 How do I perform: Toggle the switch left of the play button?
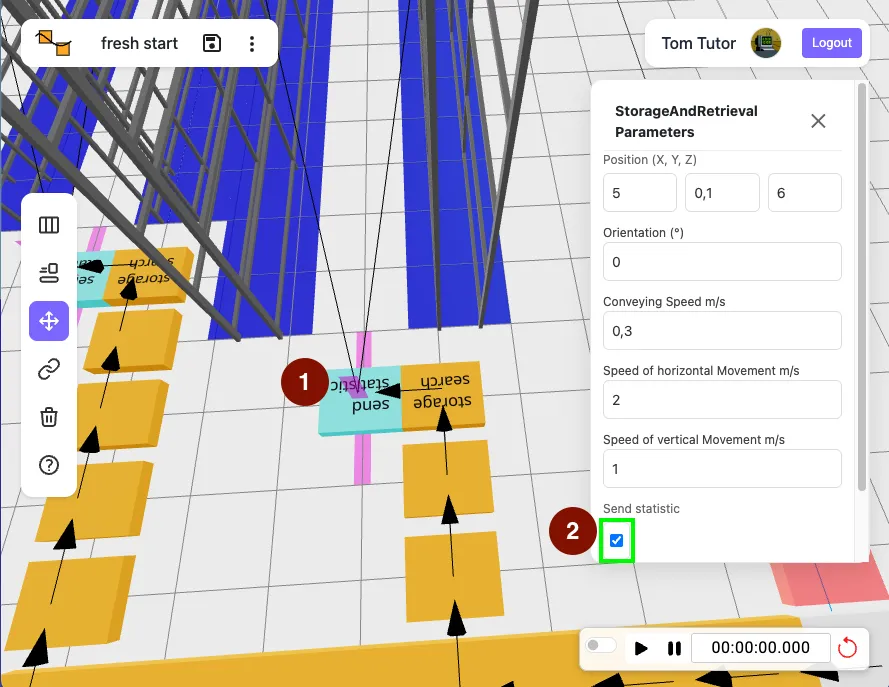coord(601,646)
